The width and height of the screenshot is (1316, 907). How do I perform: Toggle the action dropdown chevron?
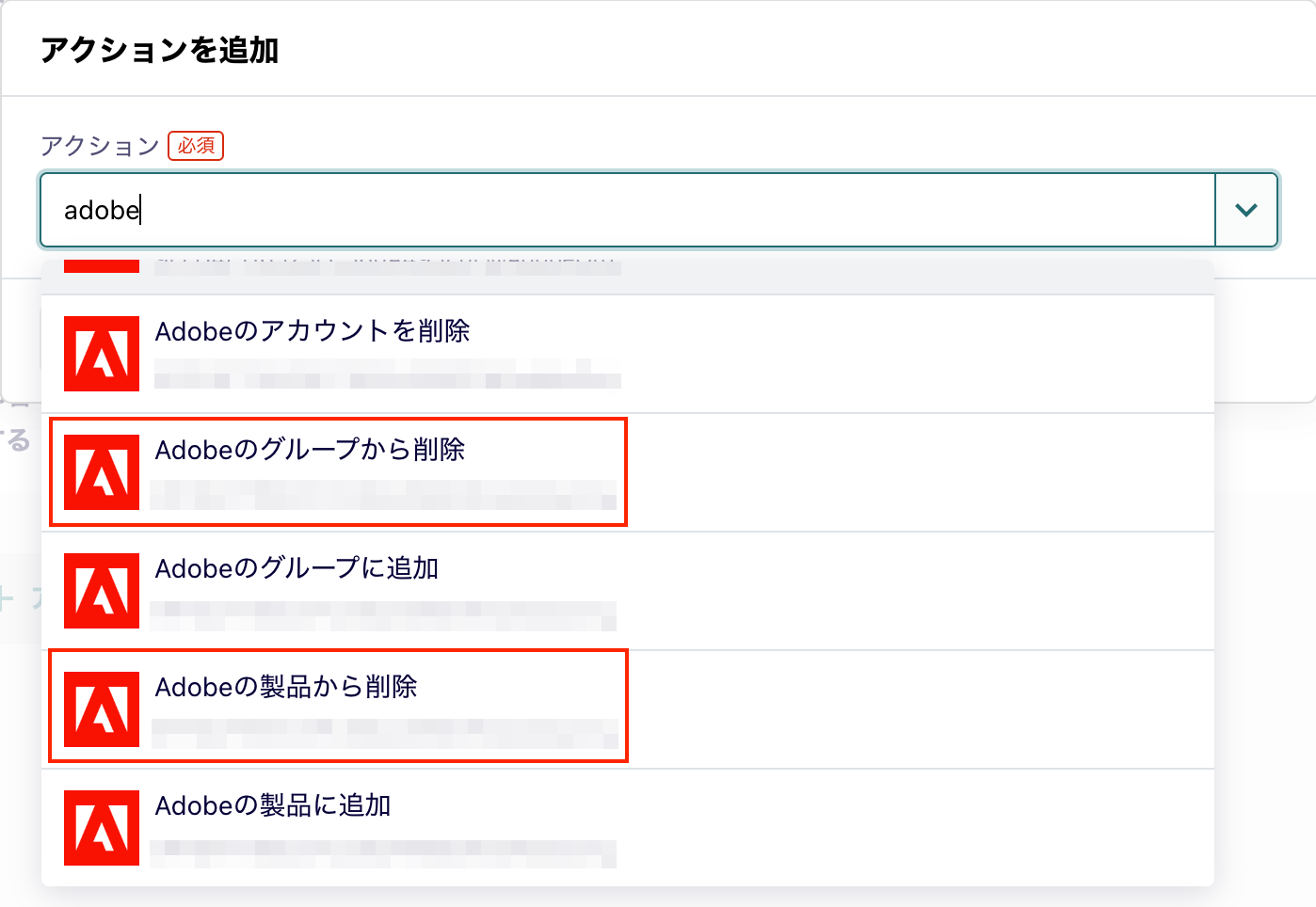click(1246, 210)
